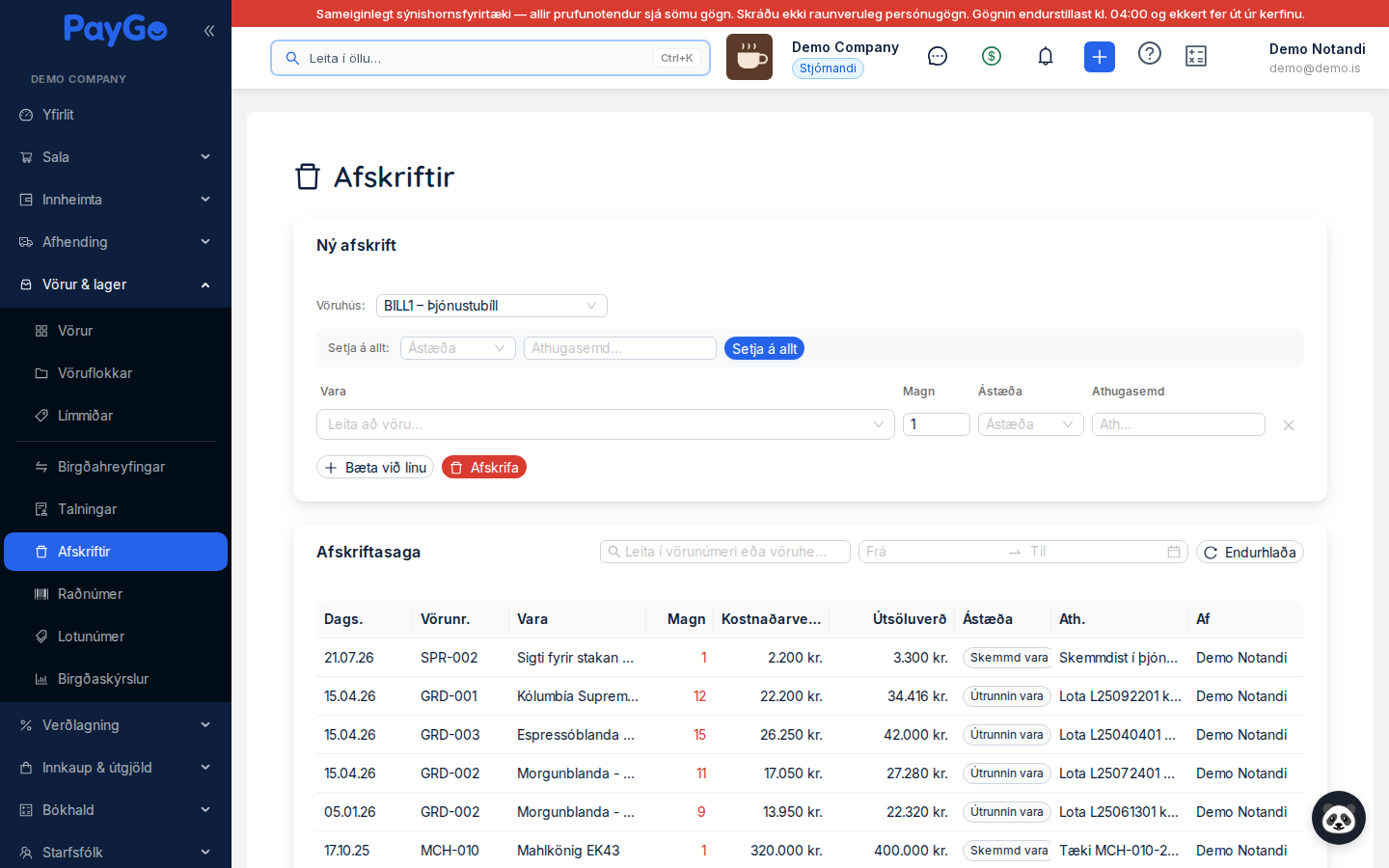
Task: Open Límmiðar labels page
Action: point(116,416)
